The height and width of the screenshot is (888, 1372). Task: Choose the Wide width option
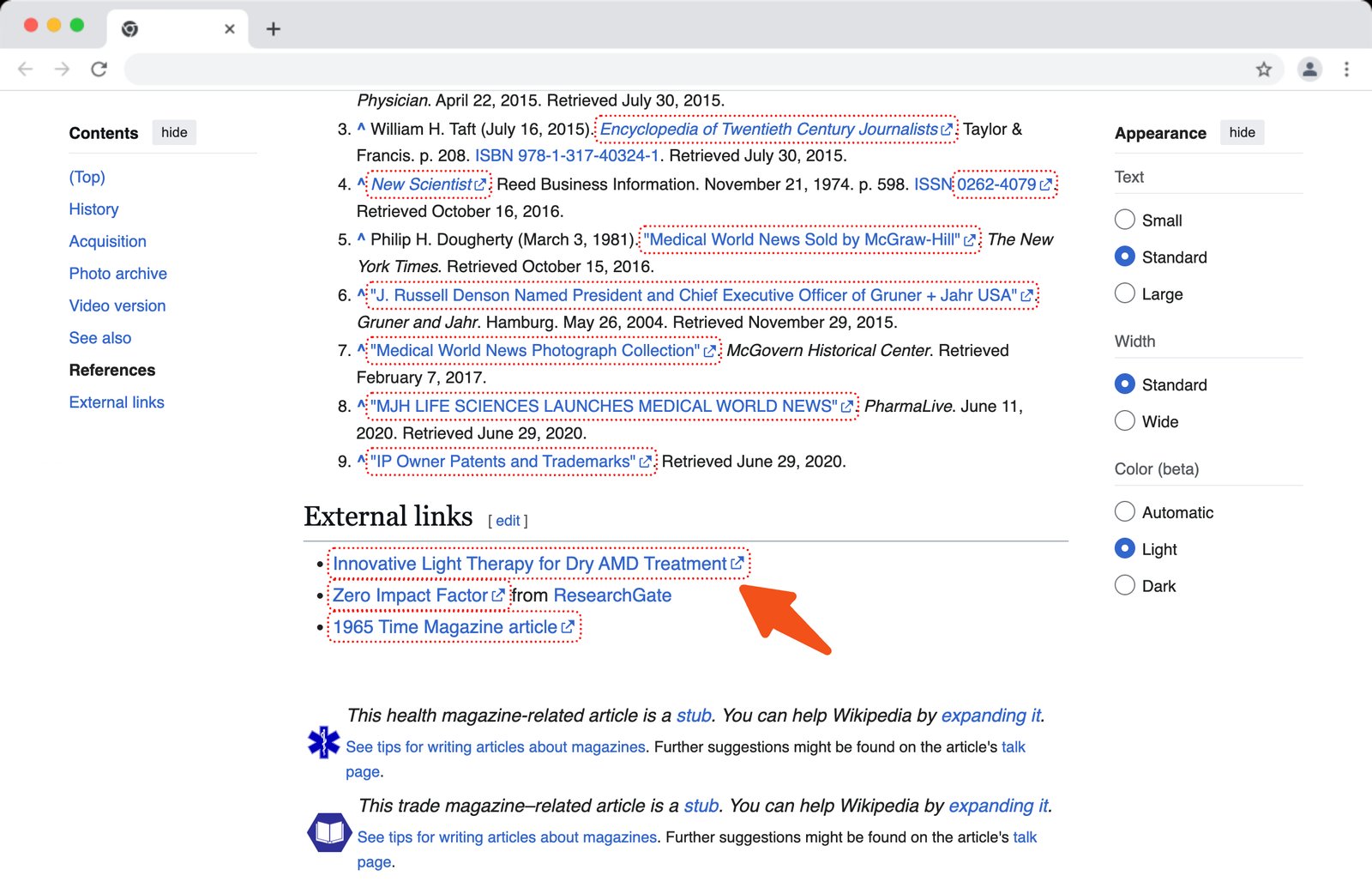(x=1124, y=421)
